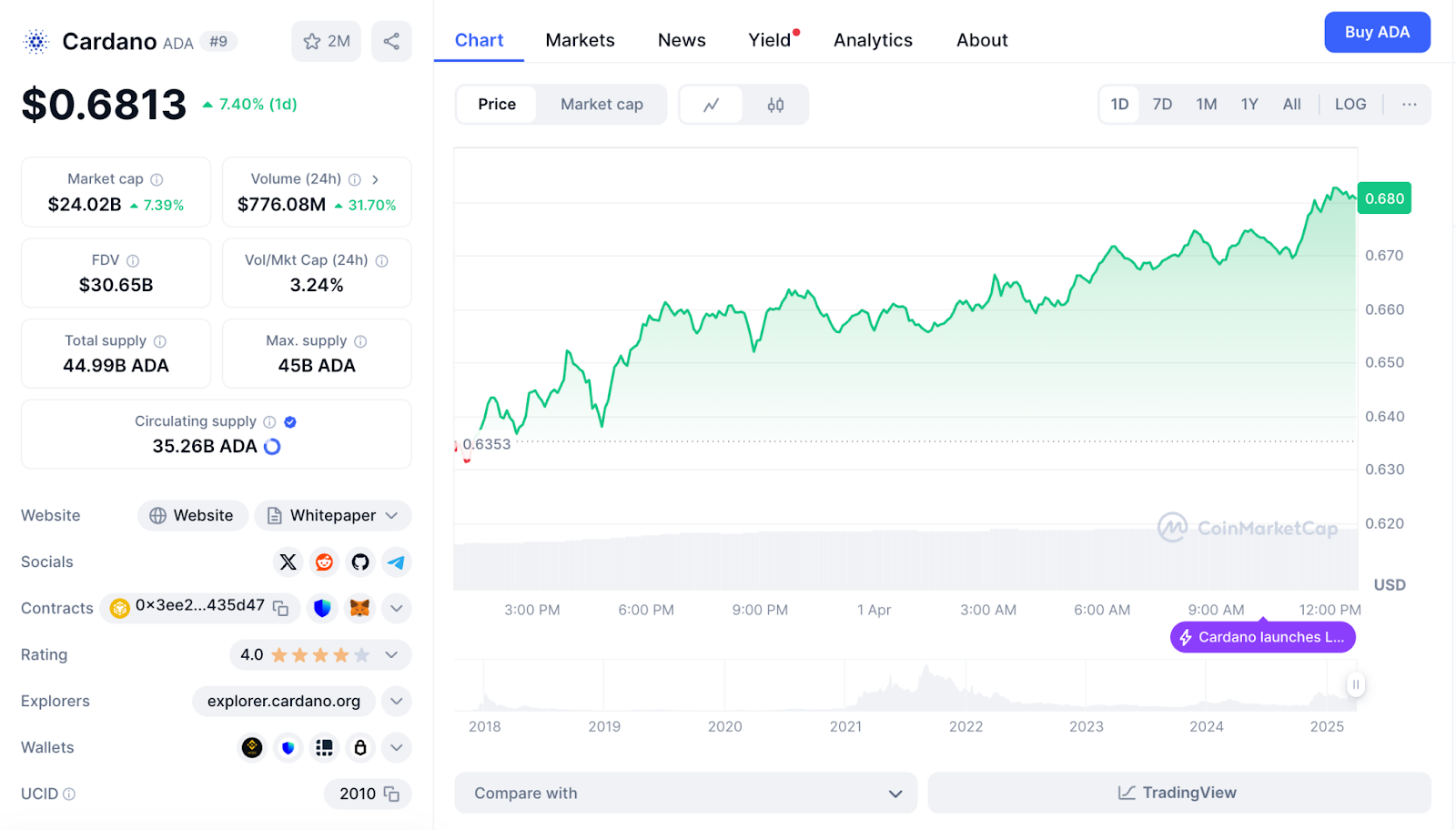Click the MetaMask fox icon
The image size is (1456, 830).
click(x=359, y=608)
